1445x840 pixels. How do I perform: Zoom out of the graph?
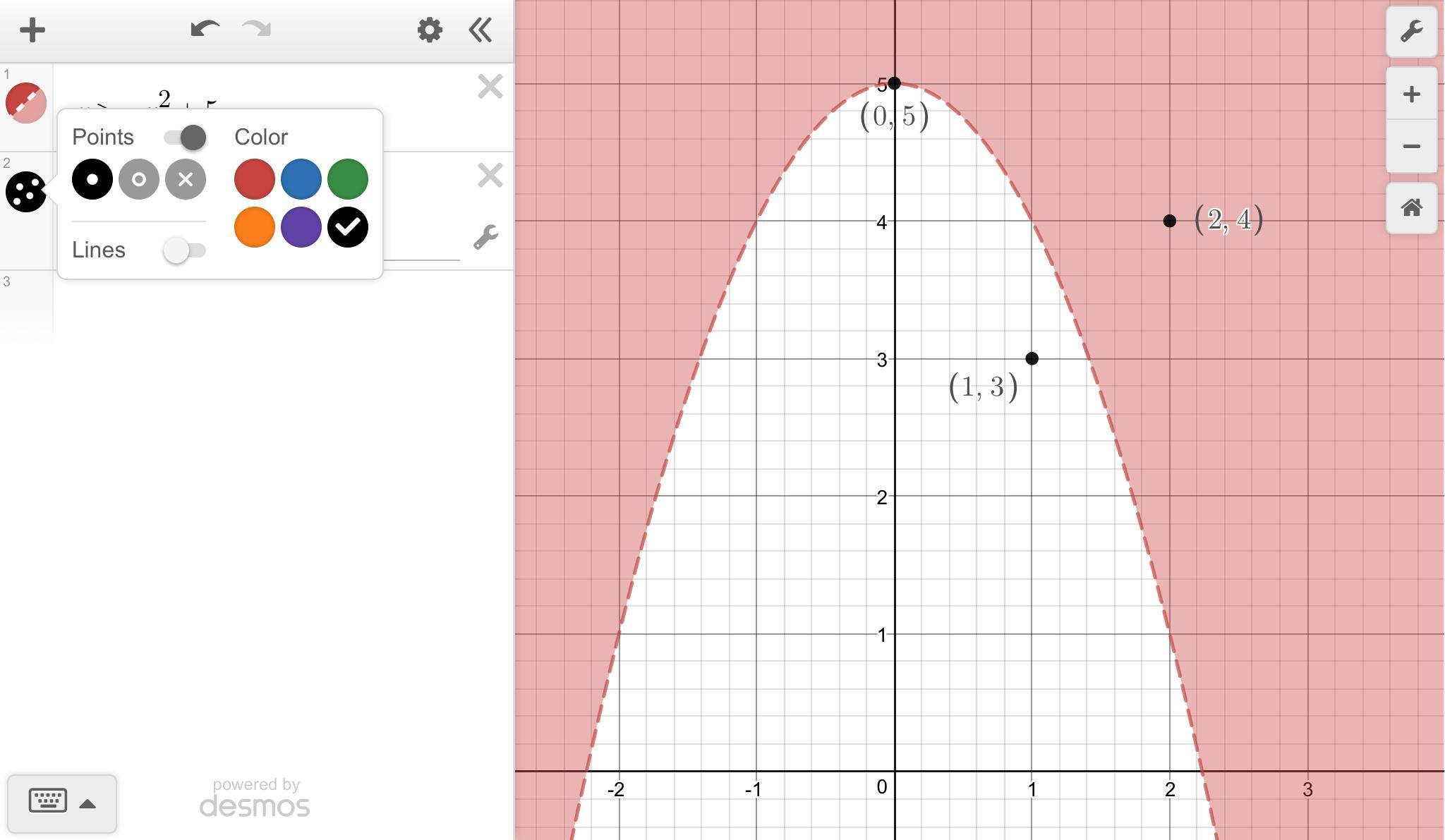click(1411, 147)
